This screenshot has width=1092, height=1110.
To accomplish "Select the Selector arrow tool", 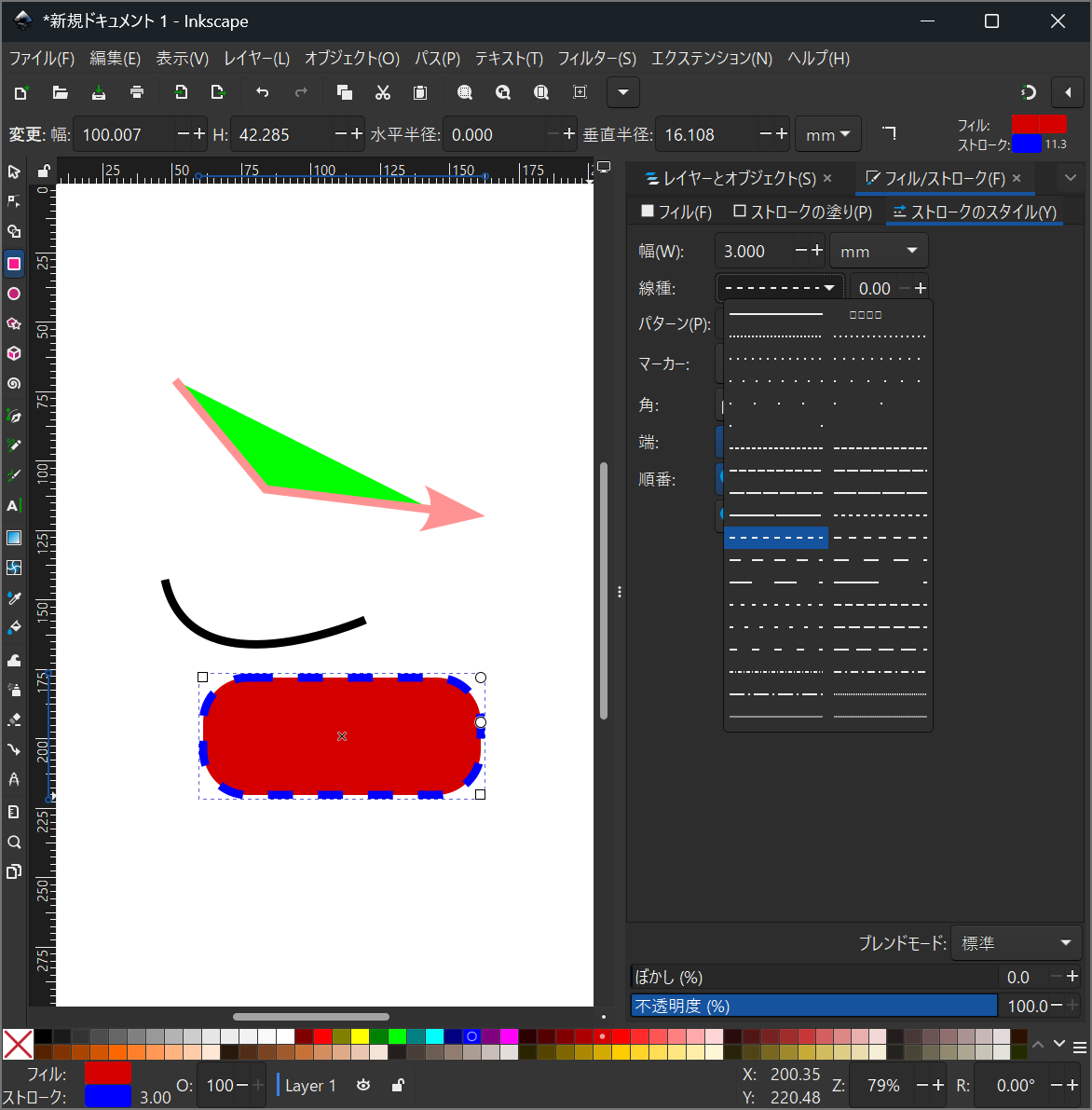I will pyautogui.click(x=14, y=172).
